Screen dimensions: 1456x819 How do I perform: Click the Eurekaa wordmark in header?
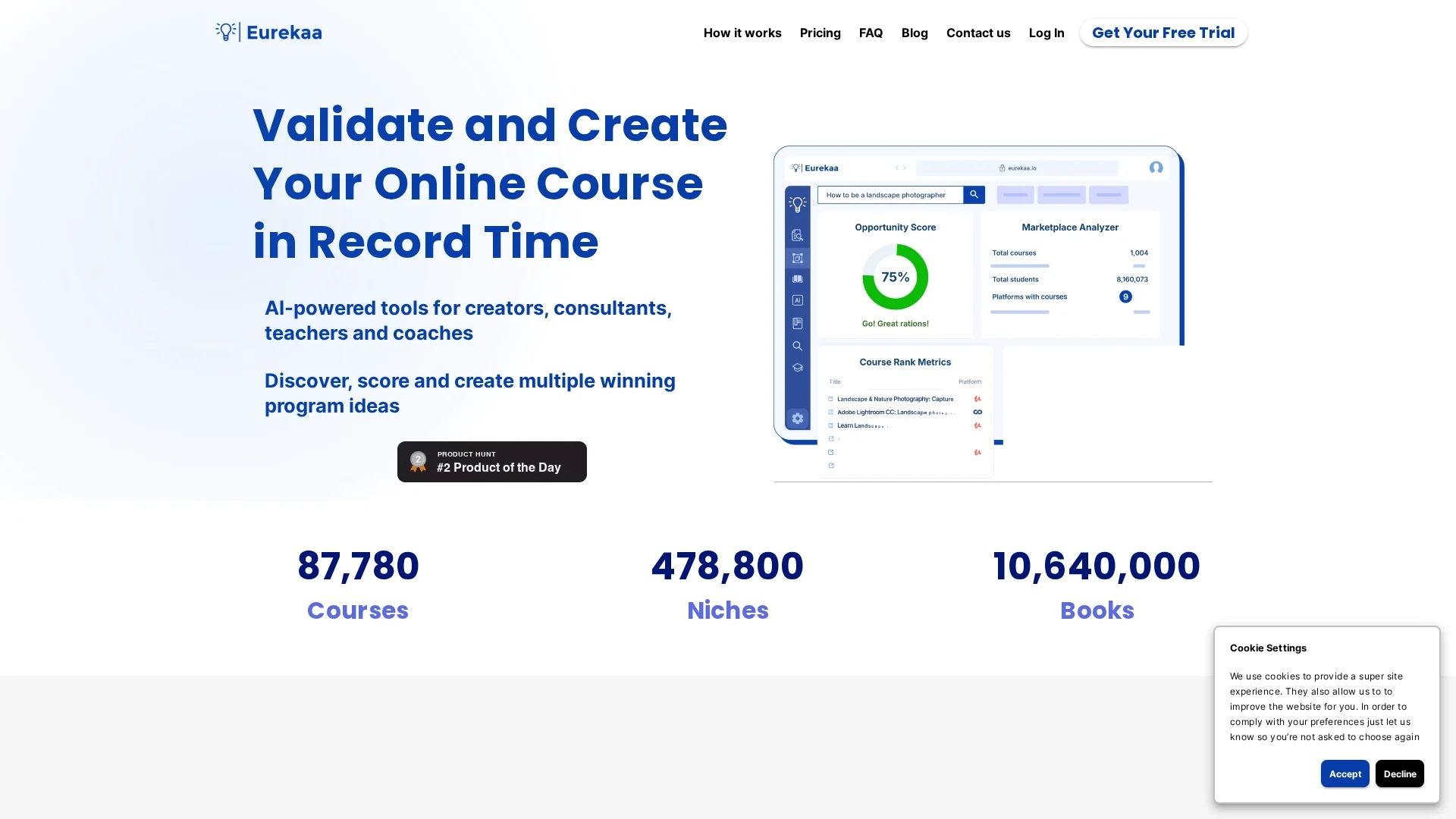point(284,33)
